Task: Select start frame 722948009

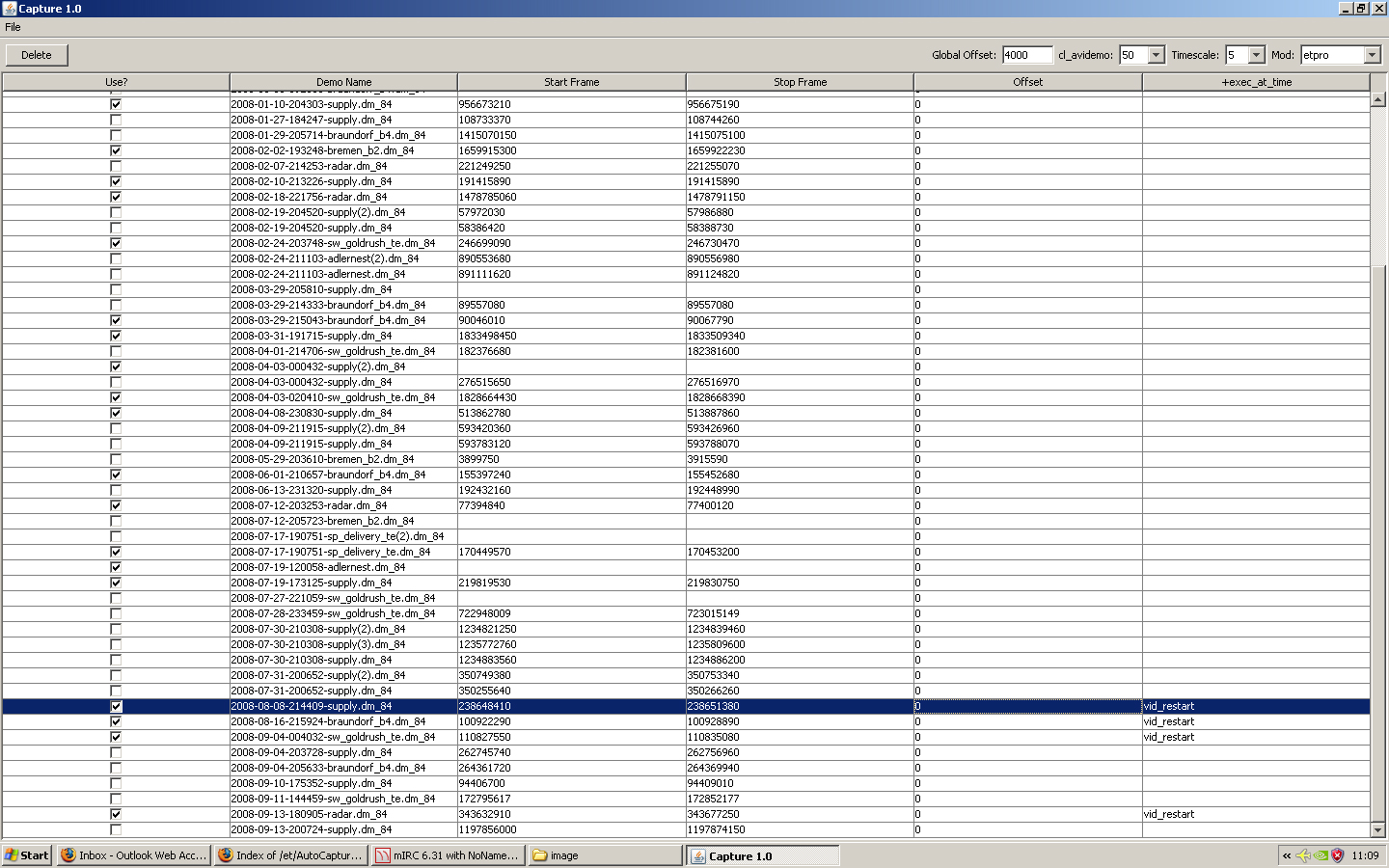Action: click(571, 613)
